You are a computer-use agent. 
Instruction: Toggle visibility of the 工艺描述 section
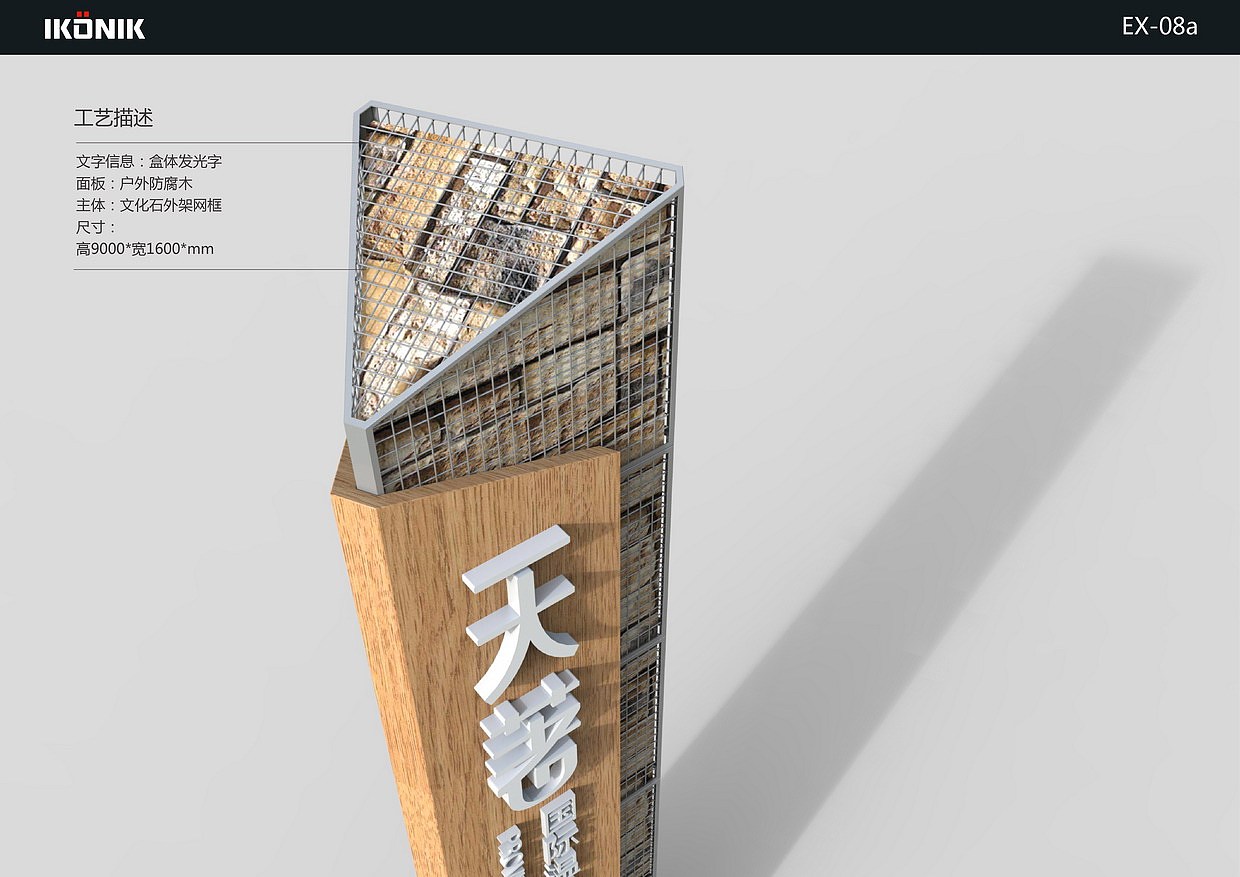(114, 118)
